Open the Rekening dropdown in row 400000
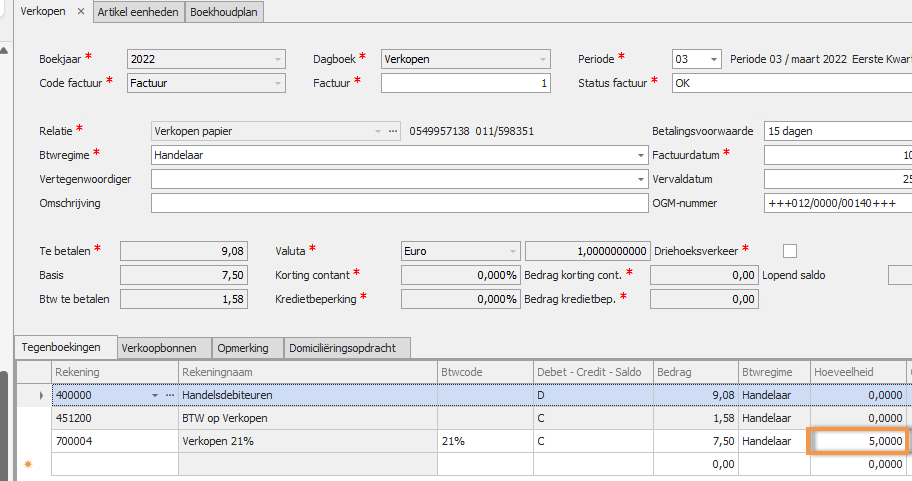The image size is (912, 481). 154,396
